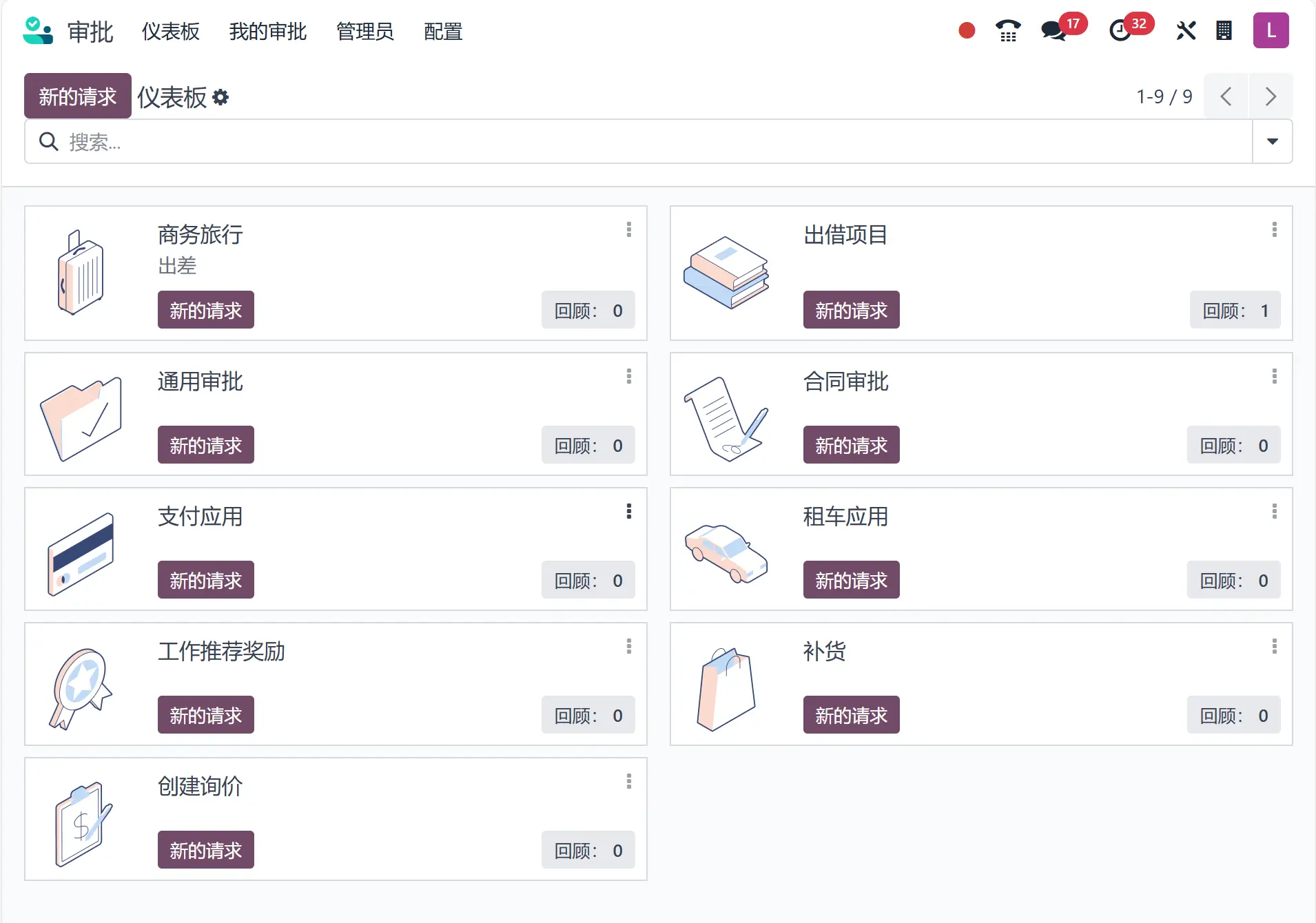Open 回顾: 0 on 工作推荐奖励 card
Image resolution: width=1316 pixels, height=923 pixels.
coord(588,715)
